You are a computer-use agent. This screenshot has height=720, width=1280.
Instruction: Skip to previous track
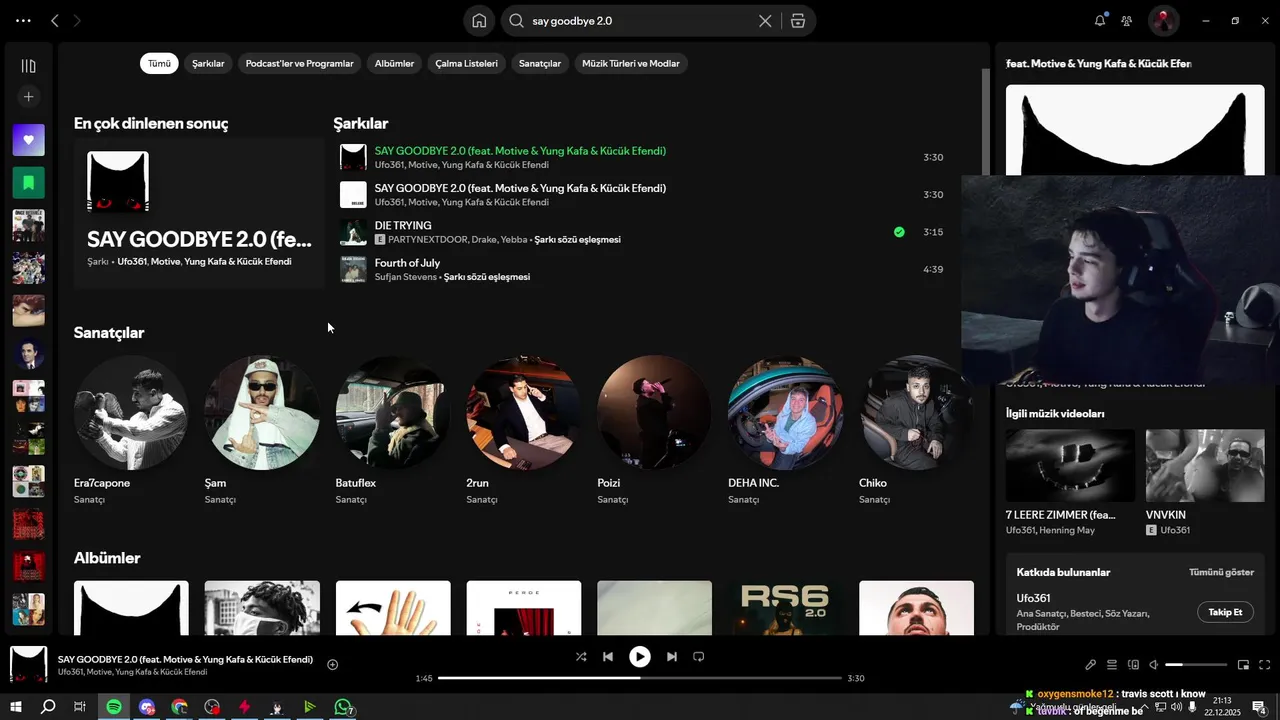click(x=608, y=657)
